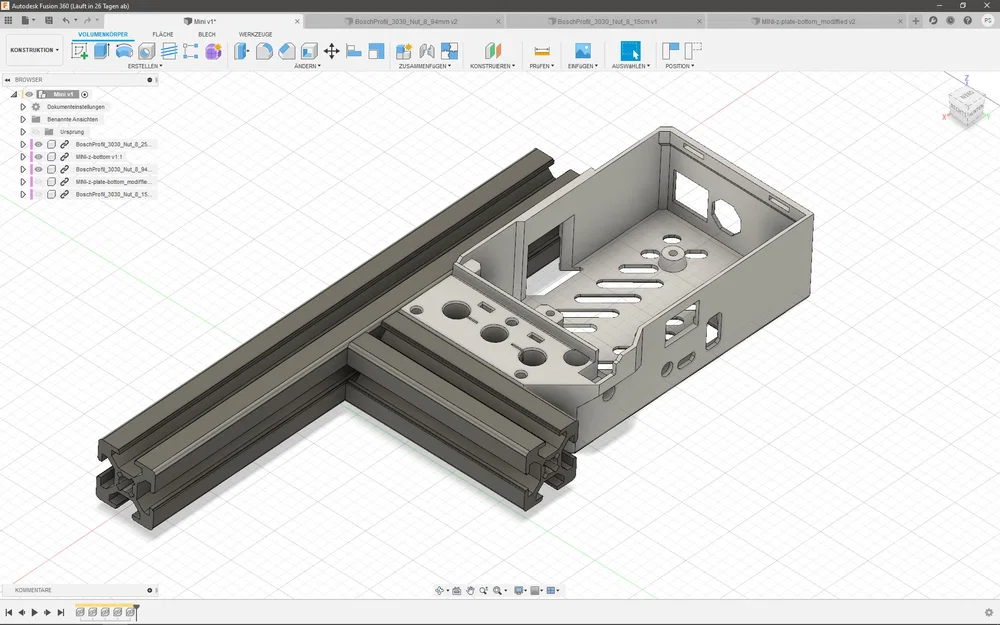The height and width of the screenshot is (625, 1000).
Task: Activate the Select tool icon
Action: pos(630,51)
